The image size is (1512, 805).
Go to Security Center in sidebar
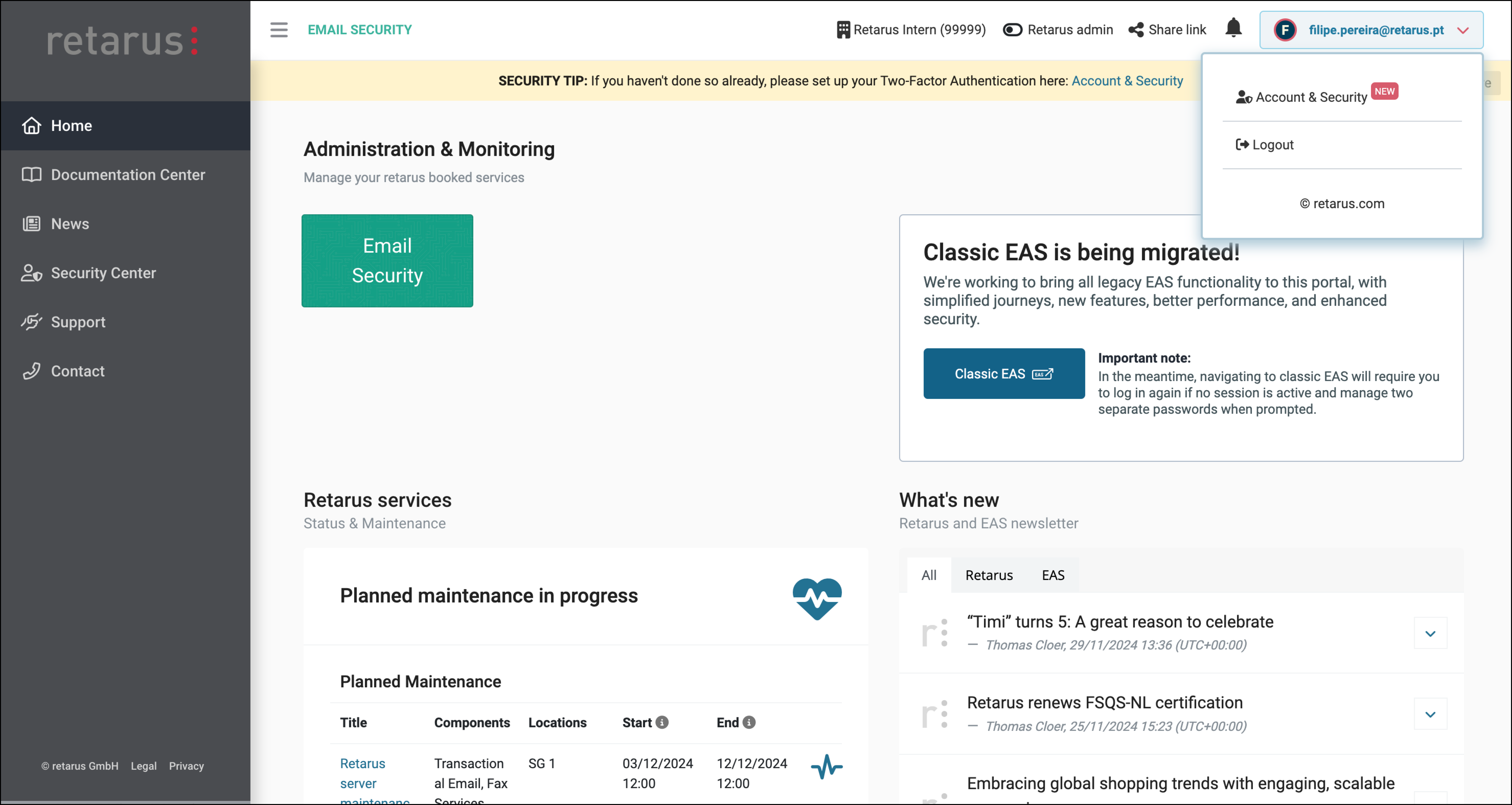click(103, 273)
